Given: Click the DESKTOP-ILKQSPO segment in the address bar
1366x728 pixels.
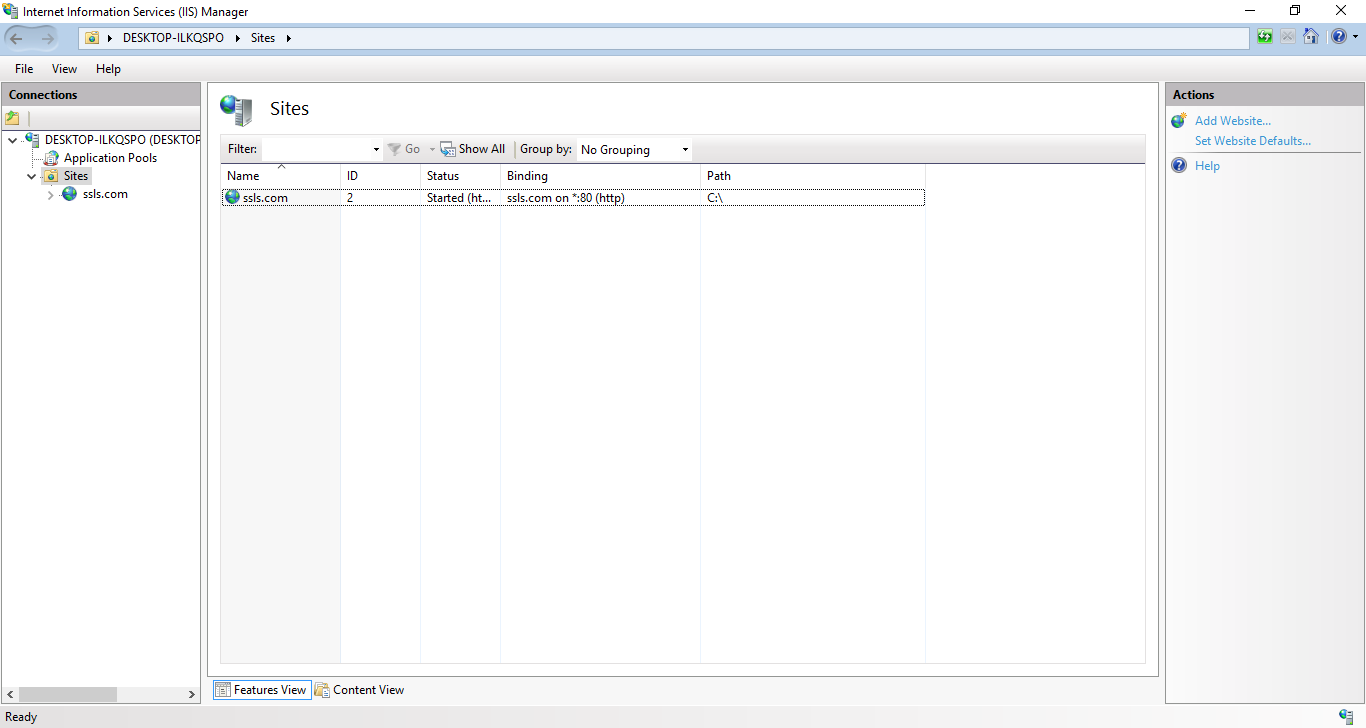Looking at the screenshot, I should tap(173, 38).
